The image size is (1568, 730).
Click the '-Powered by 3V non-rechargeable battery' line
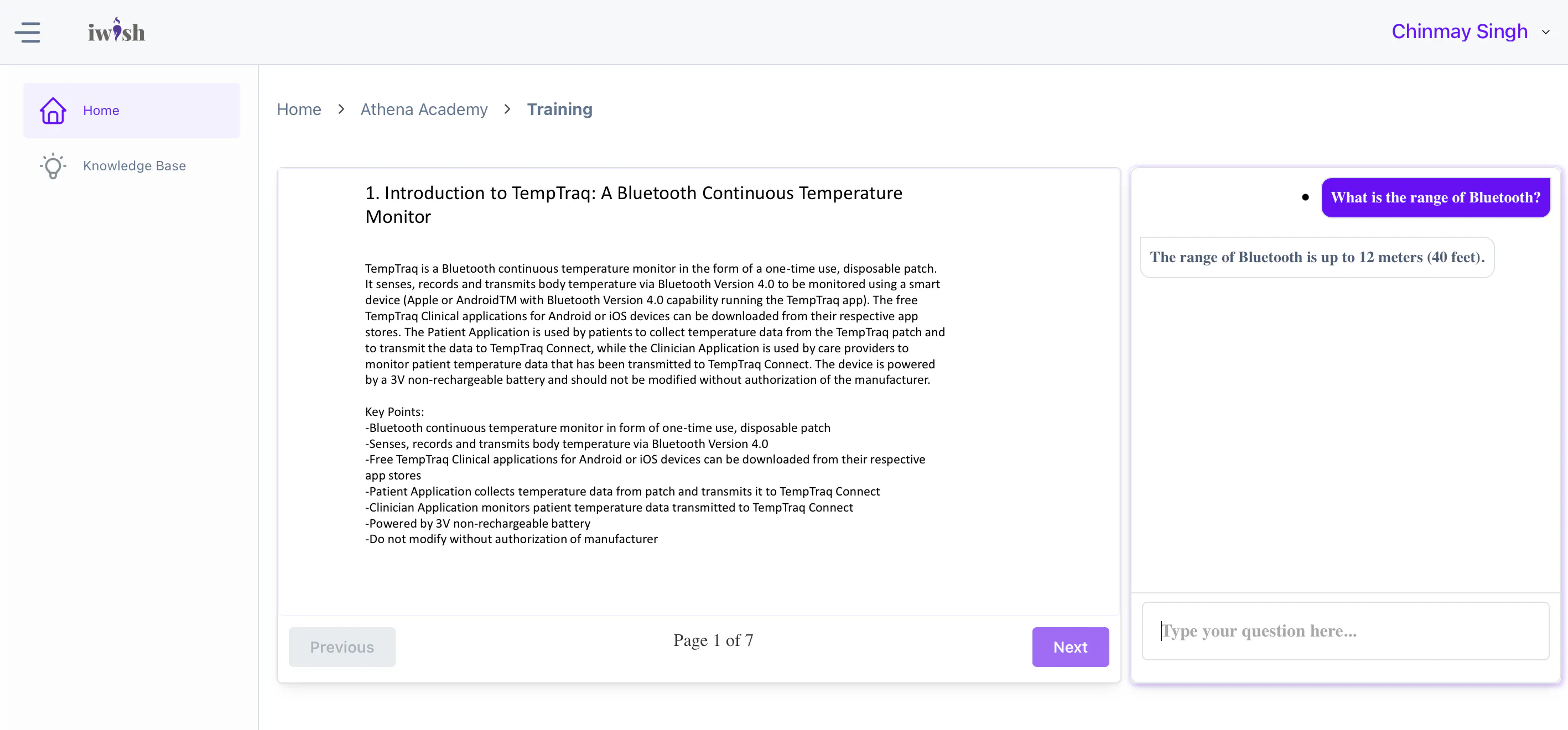[478, 523]
